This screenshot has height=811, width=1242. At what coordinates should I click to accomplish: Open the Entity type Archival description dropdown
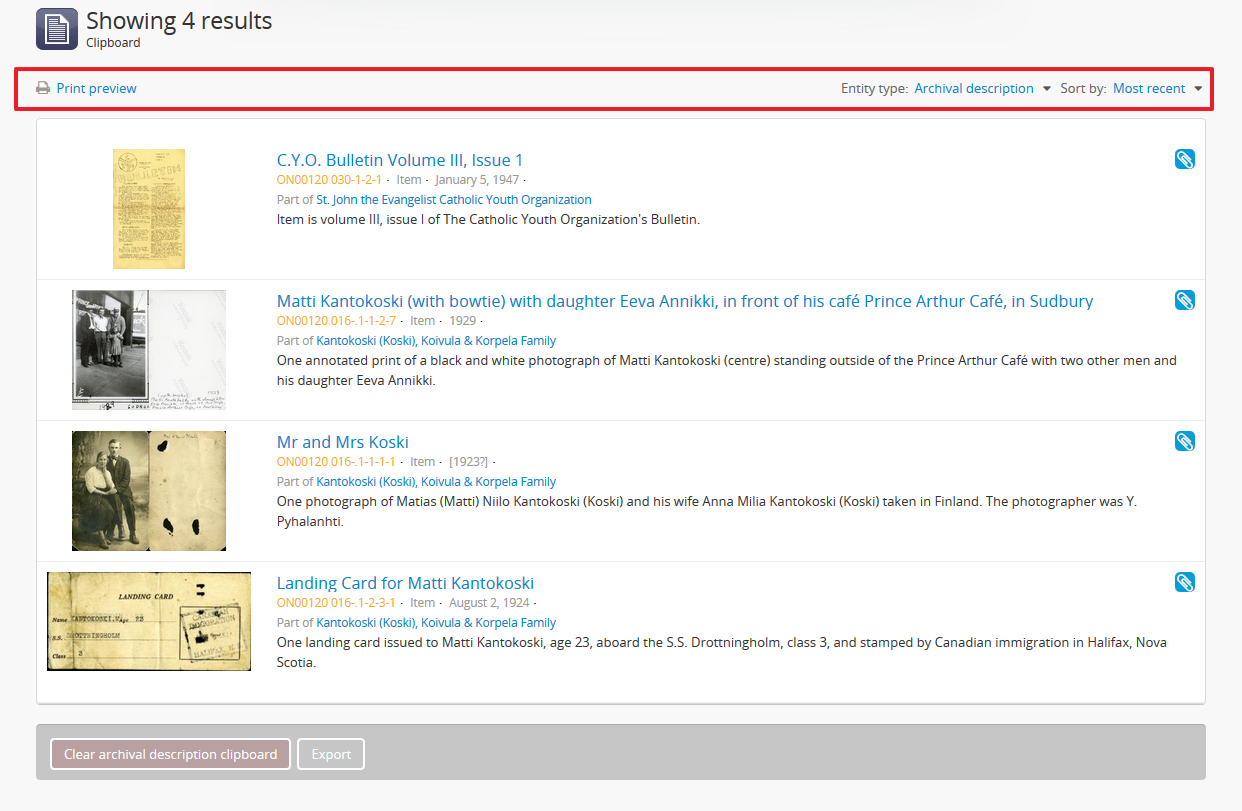click(x=973, y=88)
